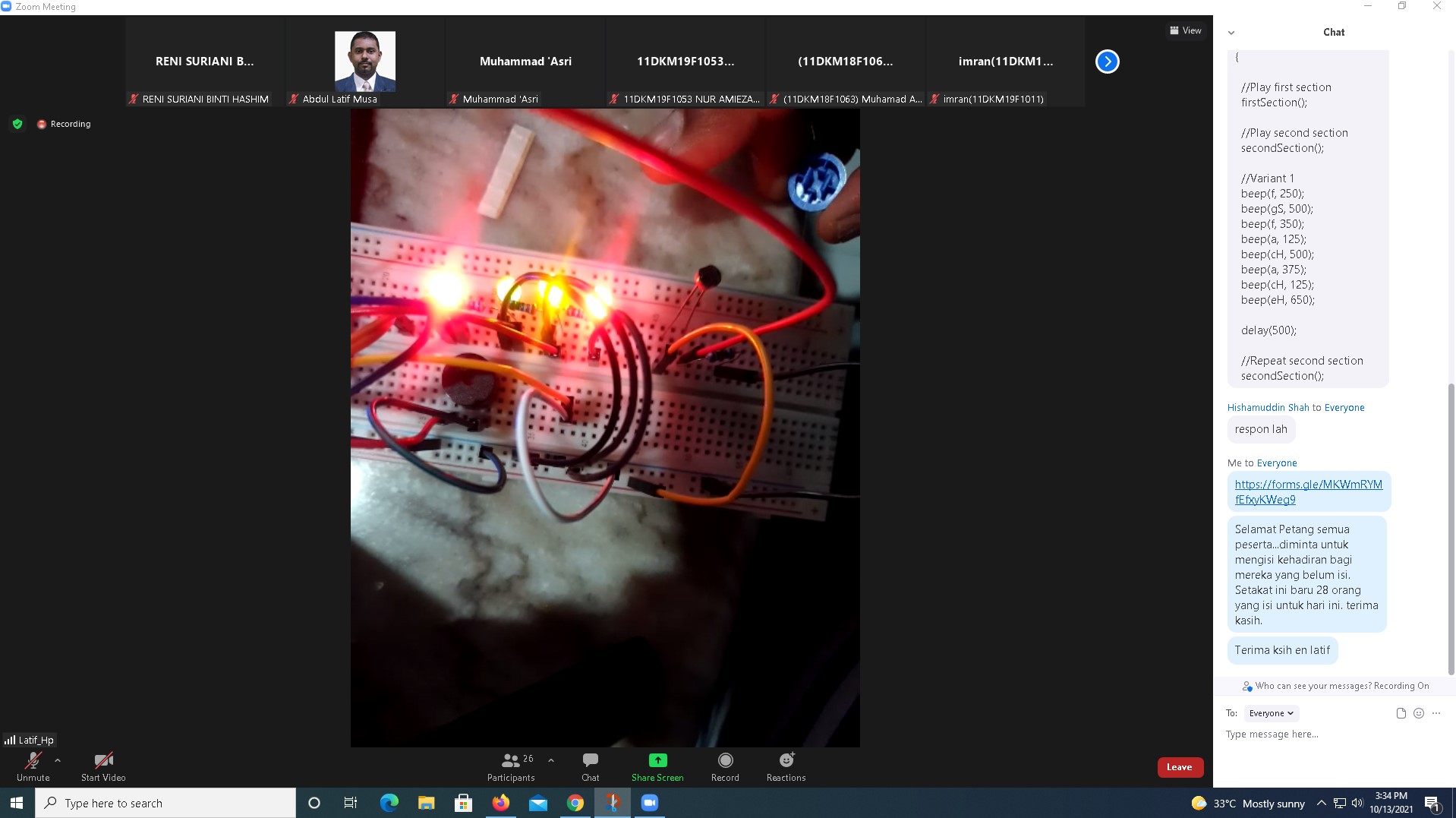This screenshot has width=1456, height=818.
Task: Start Video camera toggle
Action: 103,766
